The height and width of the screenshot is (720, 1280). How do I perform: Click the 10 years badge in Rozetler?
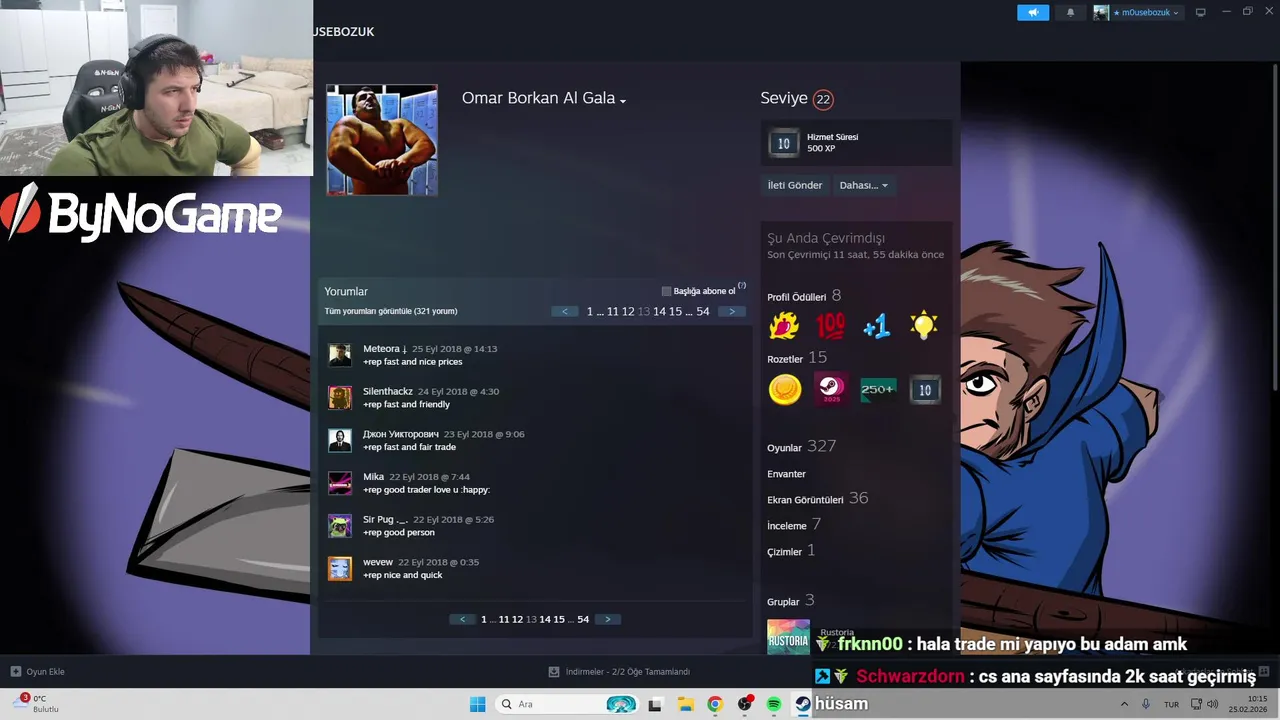pyautogui.click(x=924, y=390)
